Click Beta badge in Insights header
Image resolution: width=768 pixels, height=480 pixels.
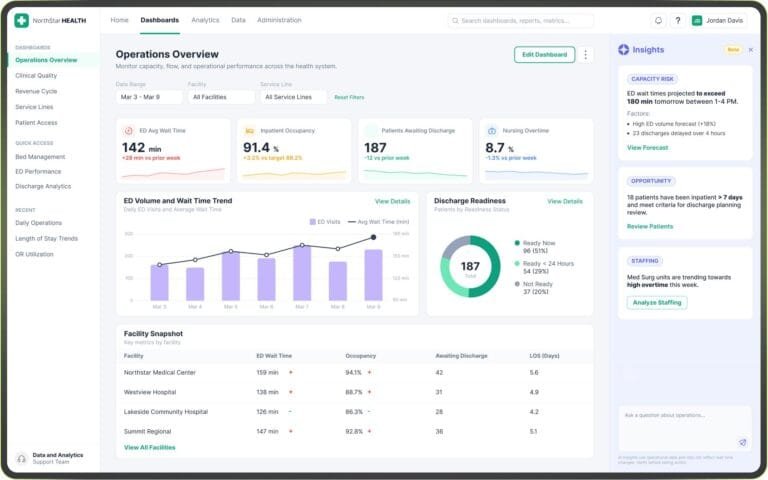click(x=733, y=50)
